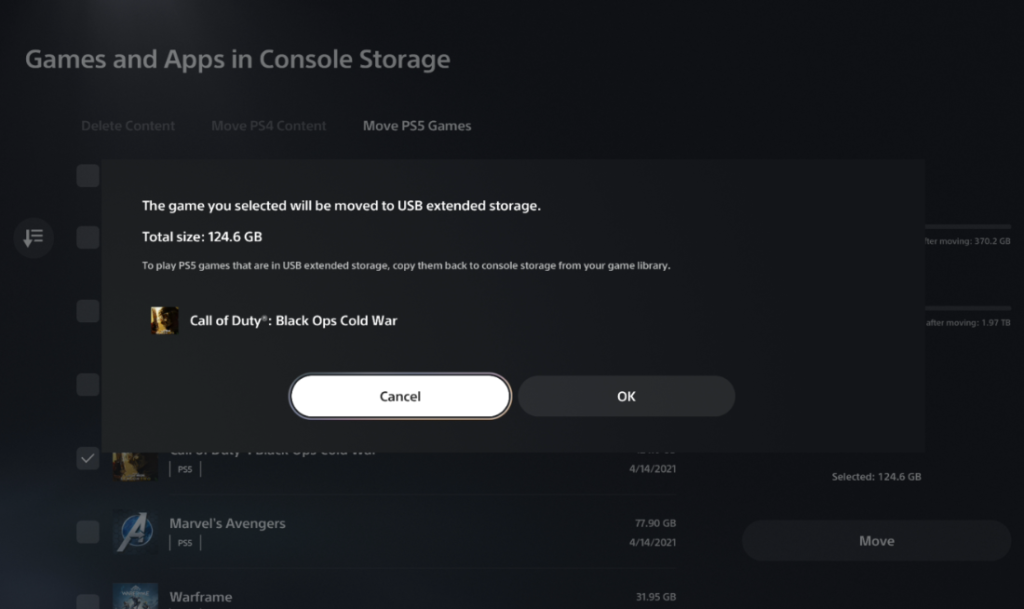Click the Move button

pyautogui.click(x=876, y=540)
